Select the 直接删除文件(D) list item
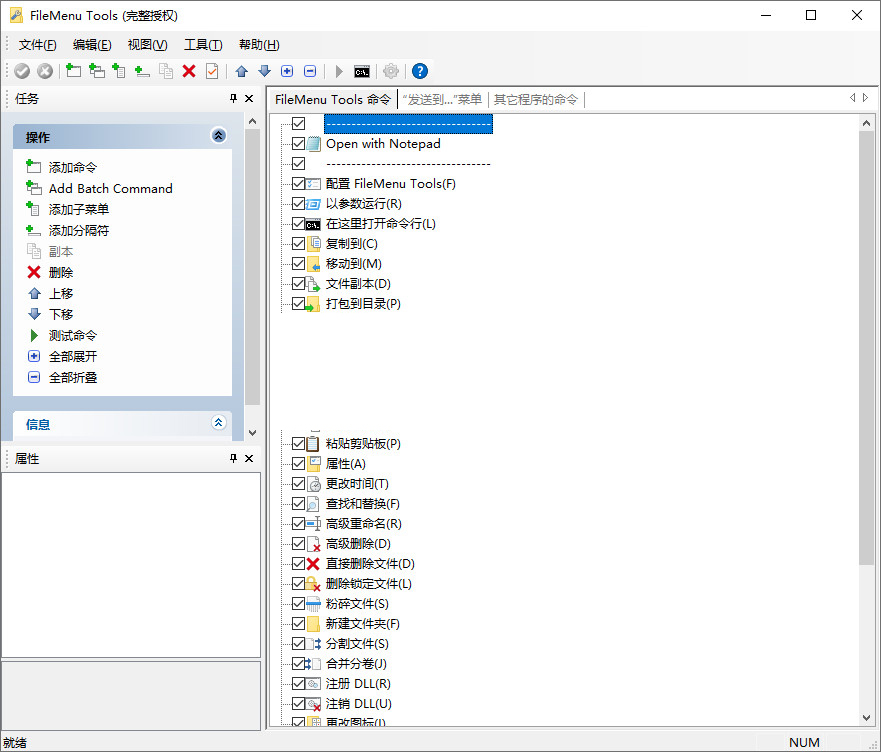Viewport: 881px width, 752px height. [369, 564]
